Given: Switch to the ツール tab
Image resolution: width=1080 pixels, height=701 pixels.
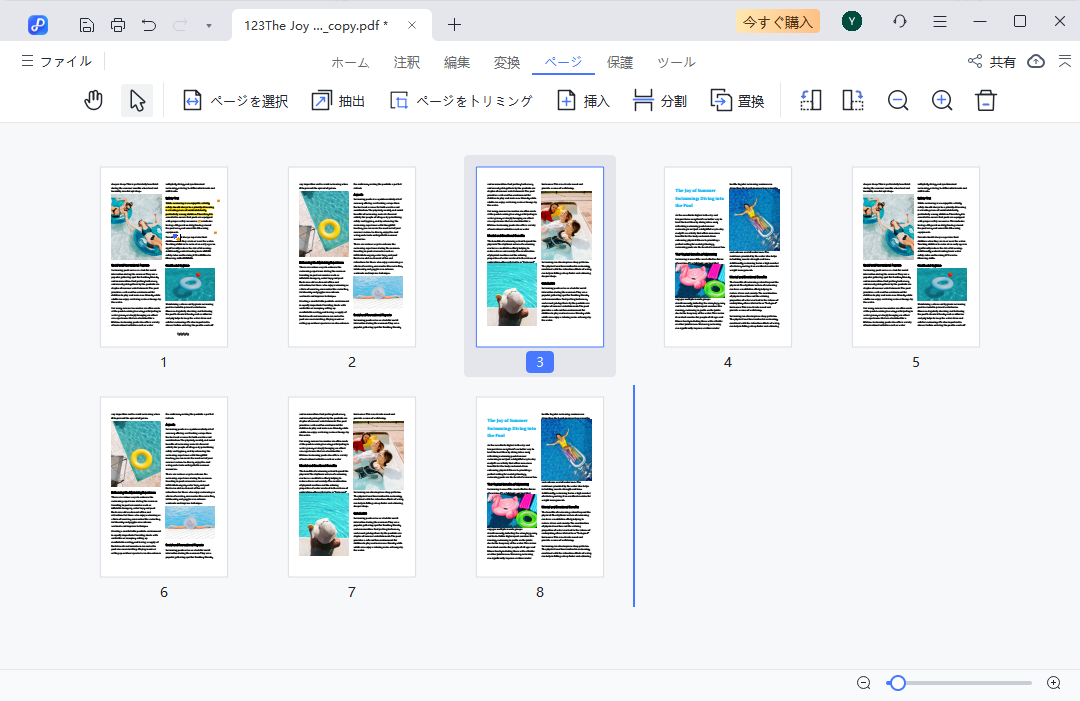Looking at the screenshot, I should [x=676, y=63].
